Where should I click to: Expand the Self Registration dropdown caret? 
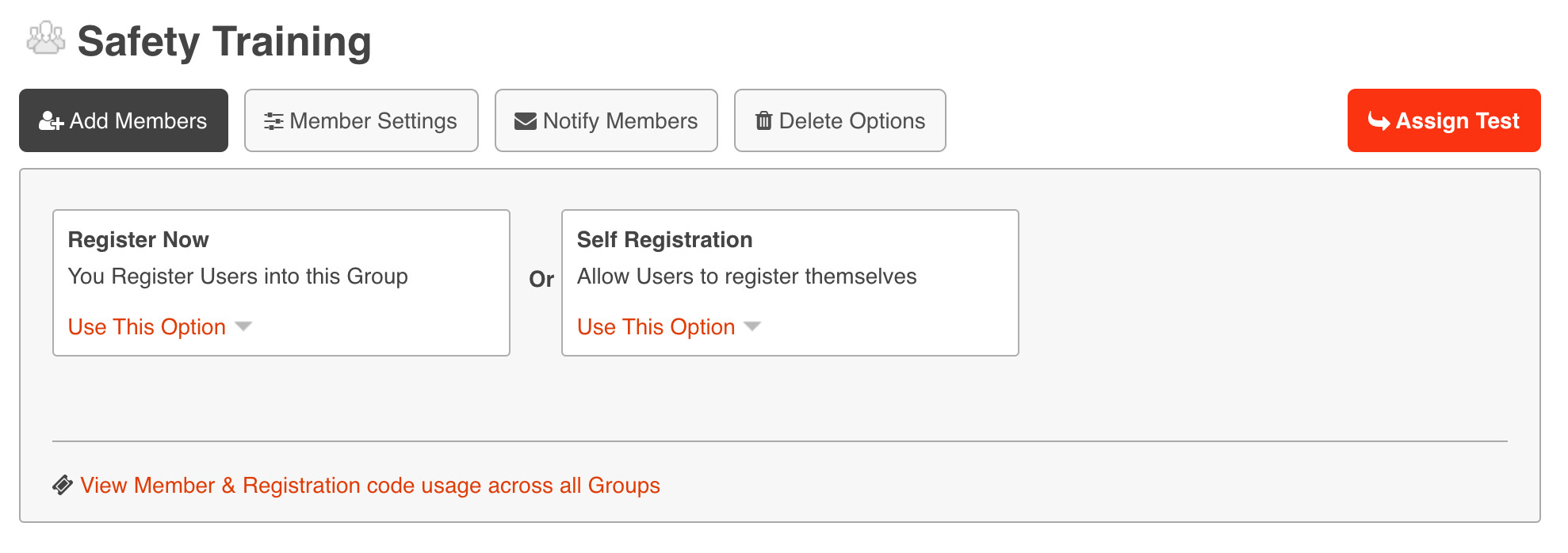[x=752, y=326]
